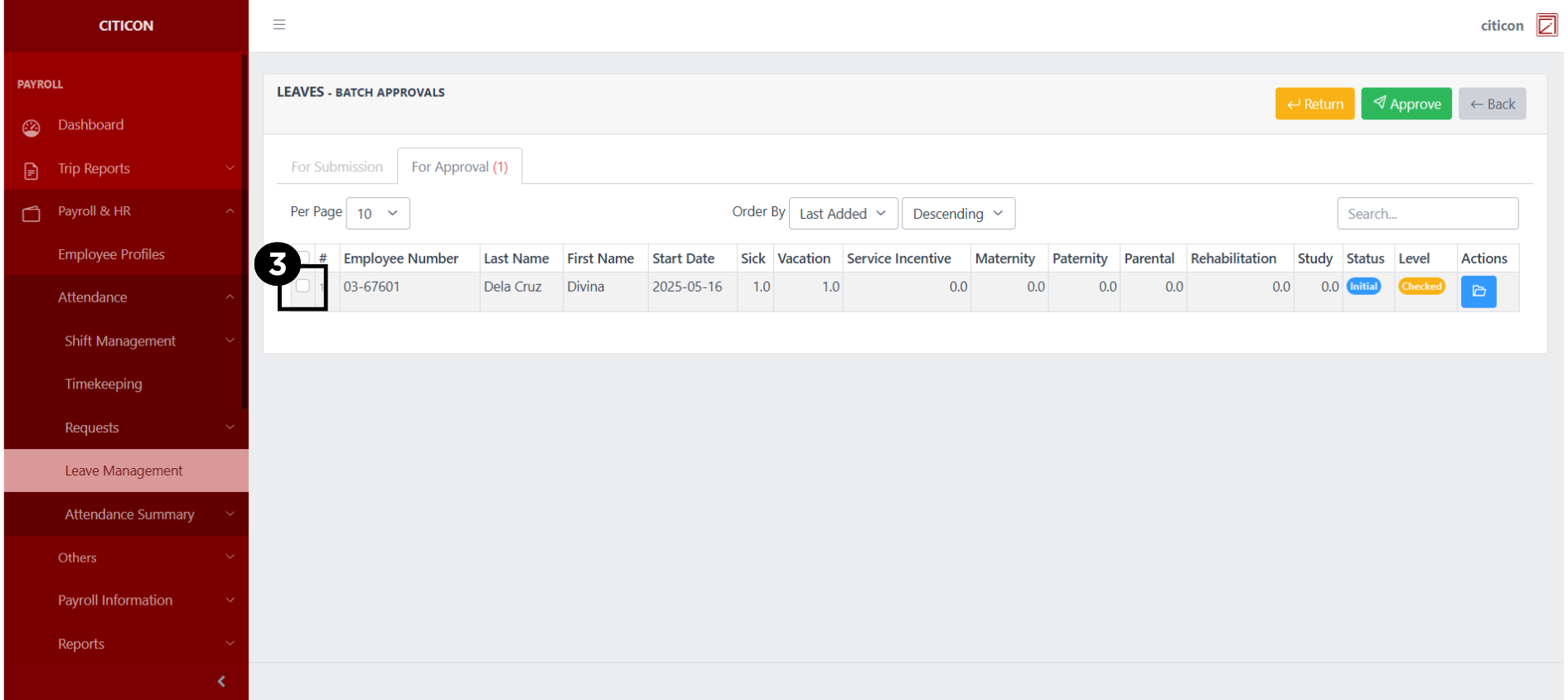This screenshot has width=1568, height=700.
Task: Toggle the select-all header checkbox
Action: click(305, 257)
